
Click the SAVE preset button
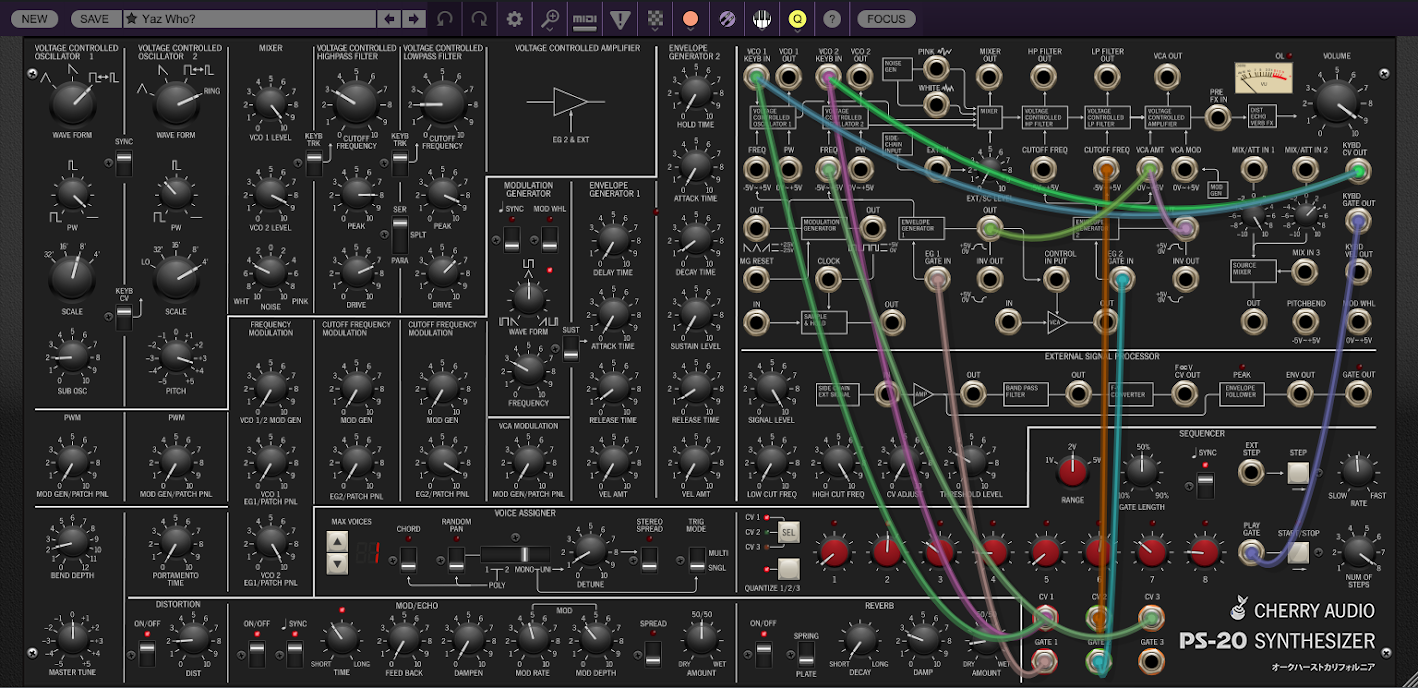point(94,18)
